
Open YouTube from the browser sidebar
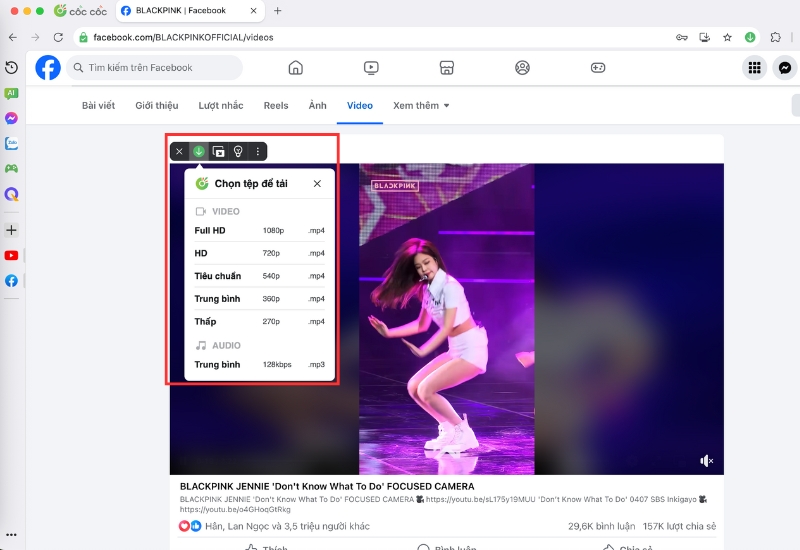pyautogui.click(x=11, y=255)
